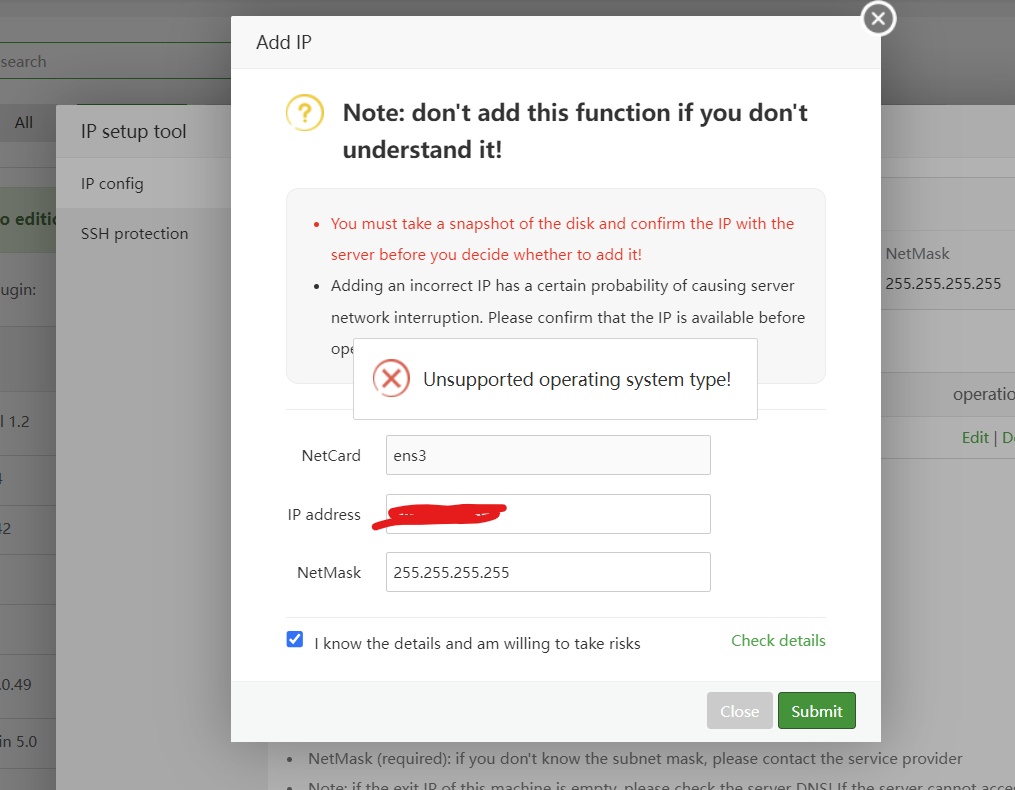The width and height of the screenshot is (1015, 790).
Task: Click the yellow question mark warning icon
Action: click(x=305, y=112)
